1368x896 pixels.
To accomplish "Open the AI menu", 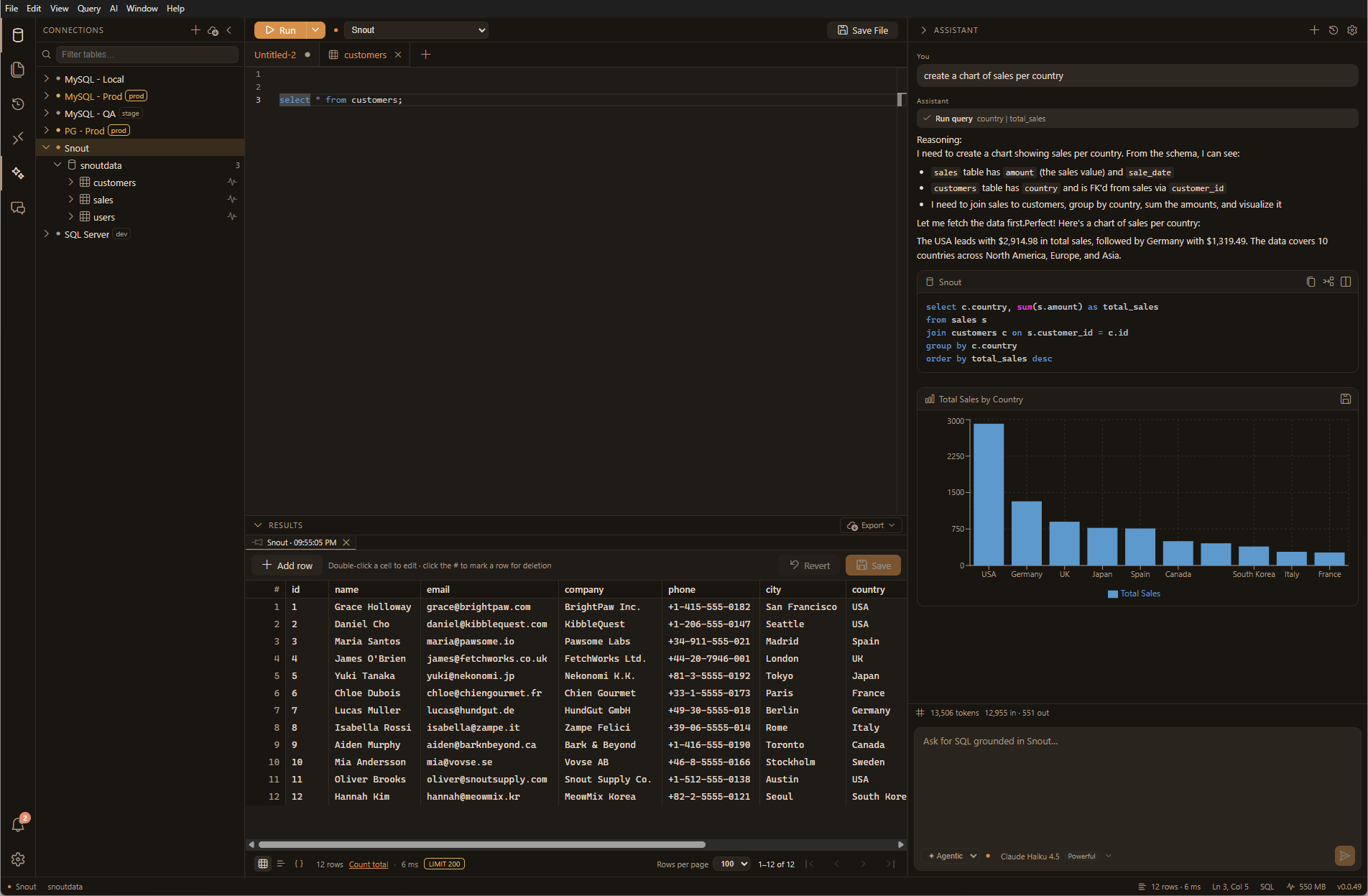I will click(114, 9).
